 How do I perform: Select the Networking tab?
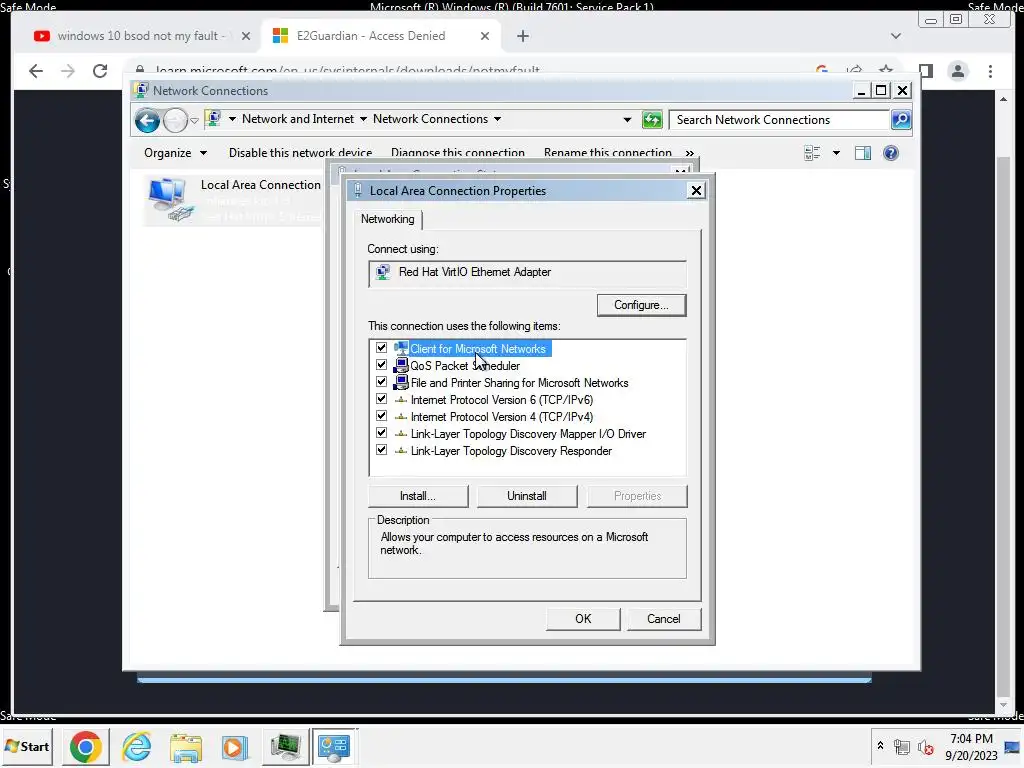point(388,219)
